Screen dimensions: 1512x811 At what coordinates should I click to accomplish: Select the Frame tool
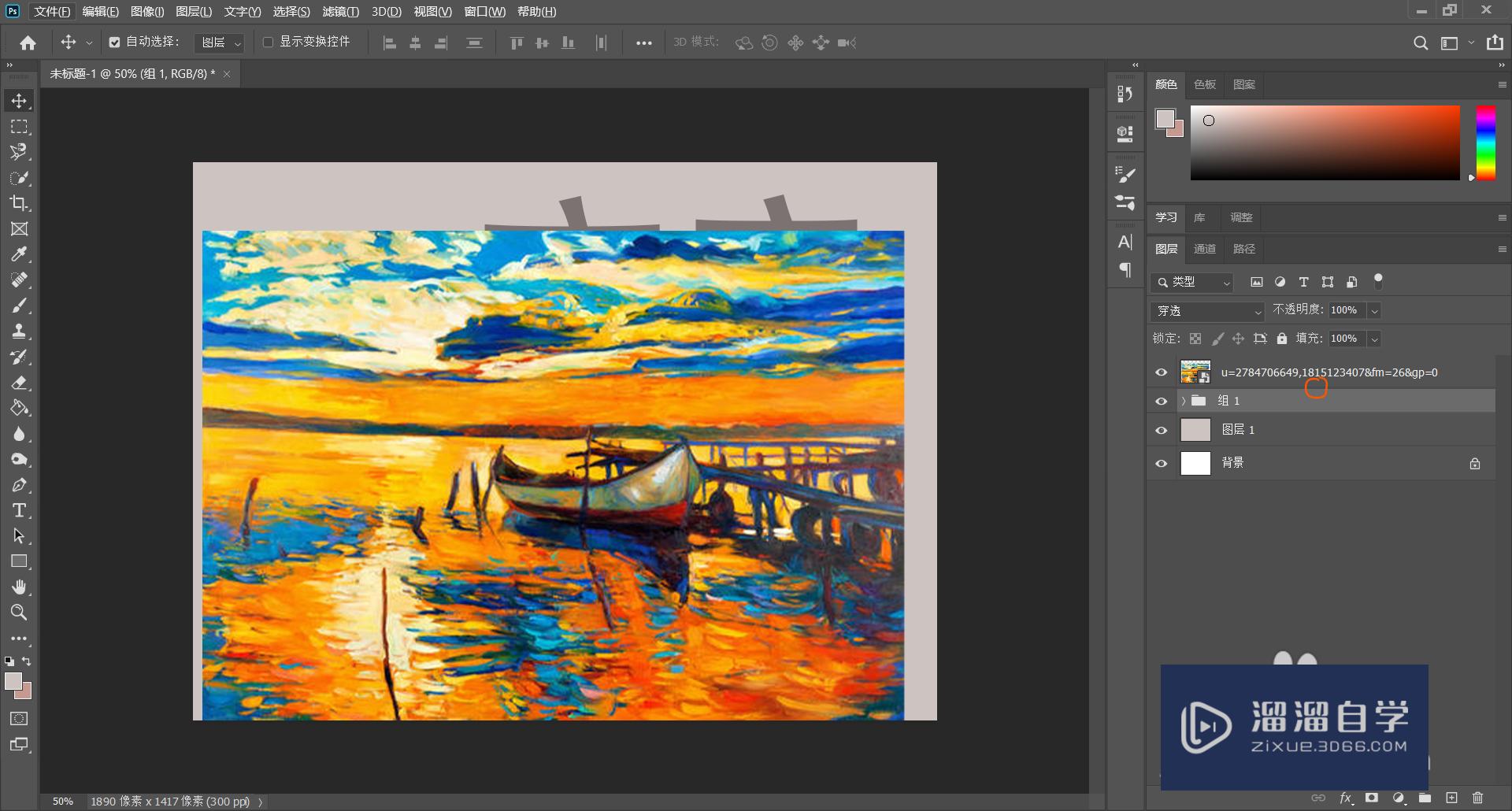tap(20, 229)
